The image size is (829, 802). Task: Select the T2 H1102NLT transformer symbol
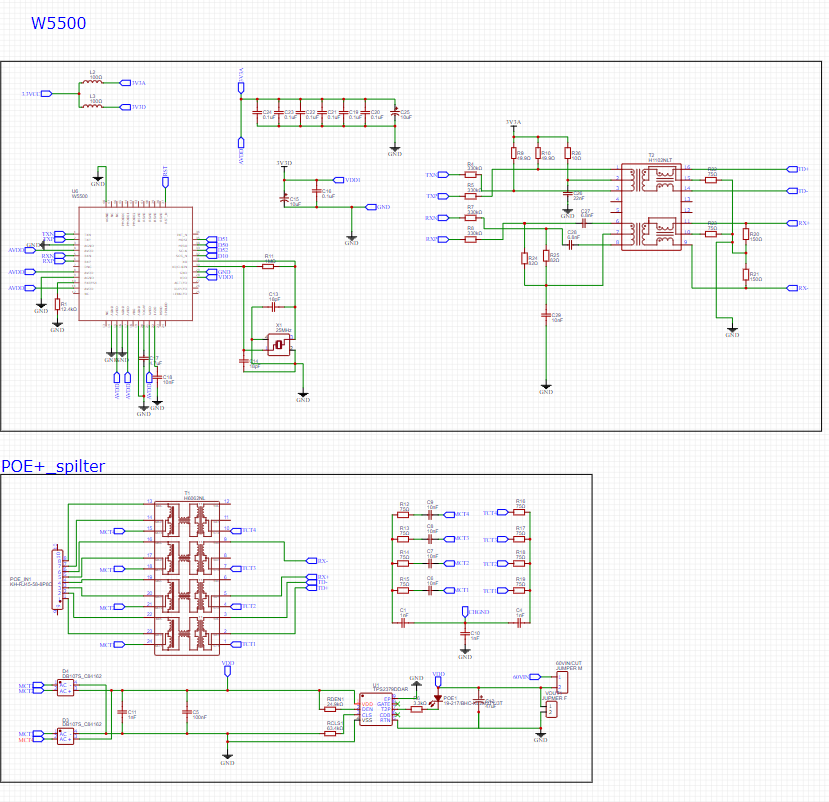click(651, 207)
